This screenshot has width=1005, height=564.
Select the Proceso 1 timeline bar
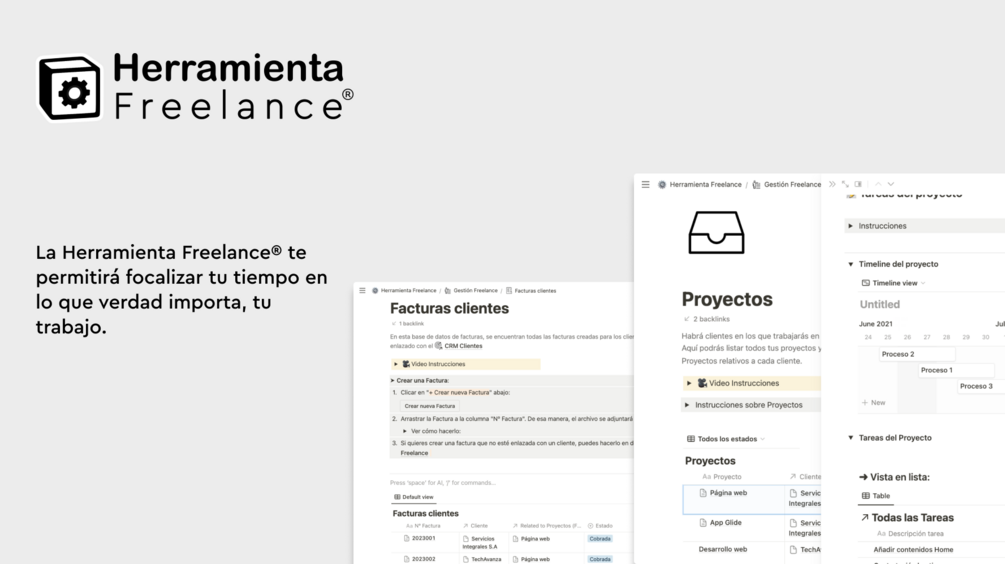(956, 370)
